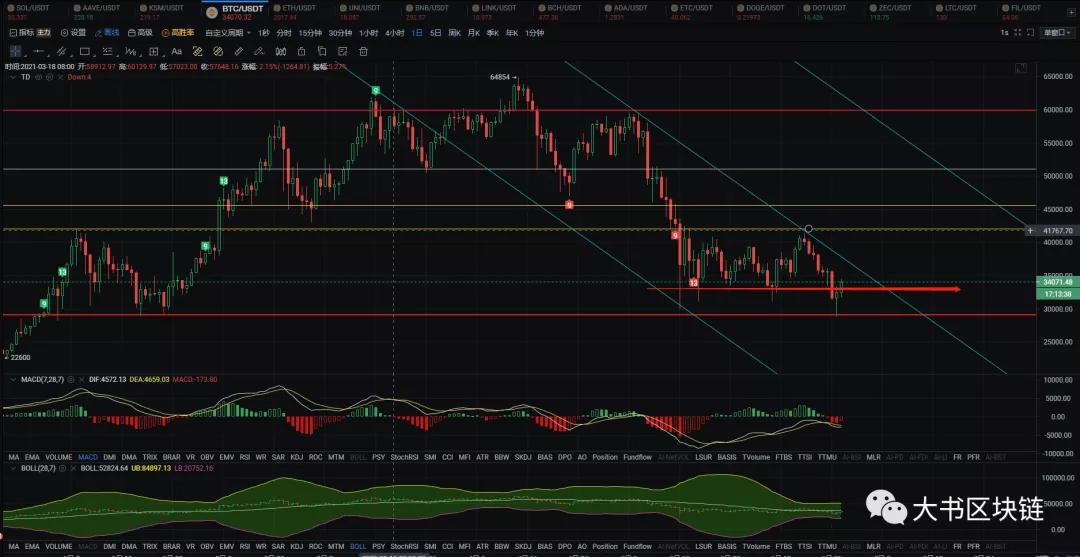
Task: Select the 4小时 timeframe
Action: pos(395,32)
